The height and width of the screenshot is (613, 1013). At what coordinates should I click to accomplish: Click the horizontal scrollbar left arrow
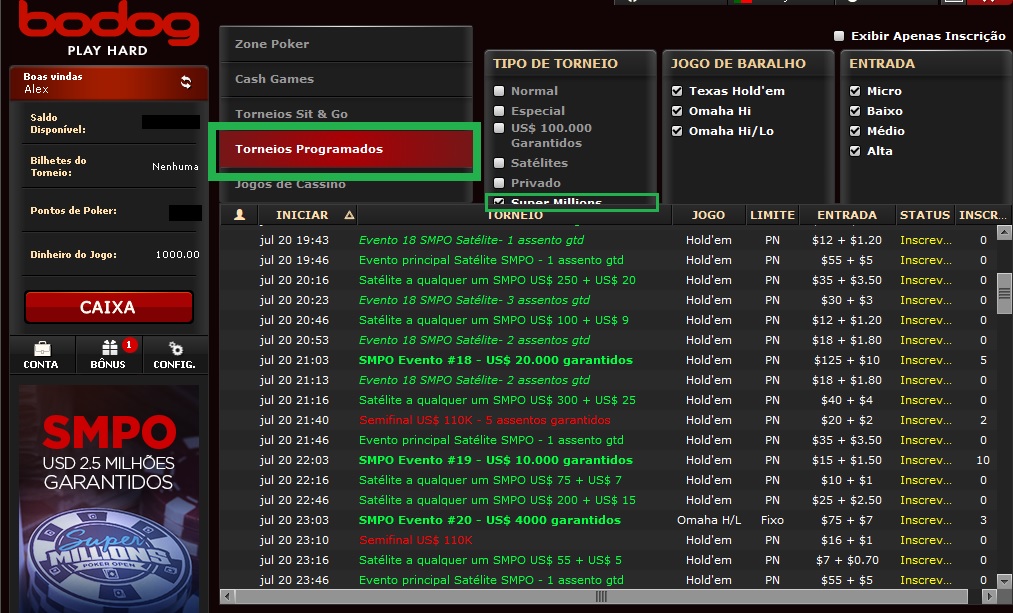pos(227,596)
